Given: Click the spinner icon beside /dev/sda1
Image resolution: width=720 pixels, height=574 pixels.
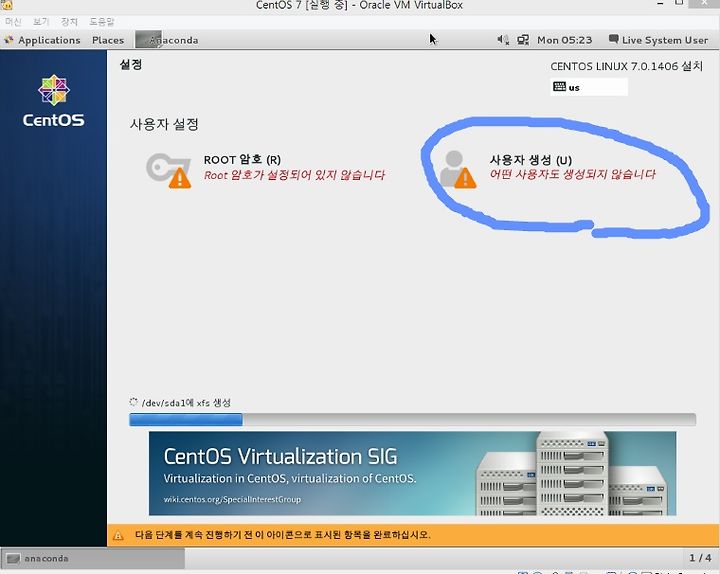Looking at the screenshot, I should (x=134, y=402).
